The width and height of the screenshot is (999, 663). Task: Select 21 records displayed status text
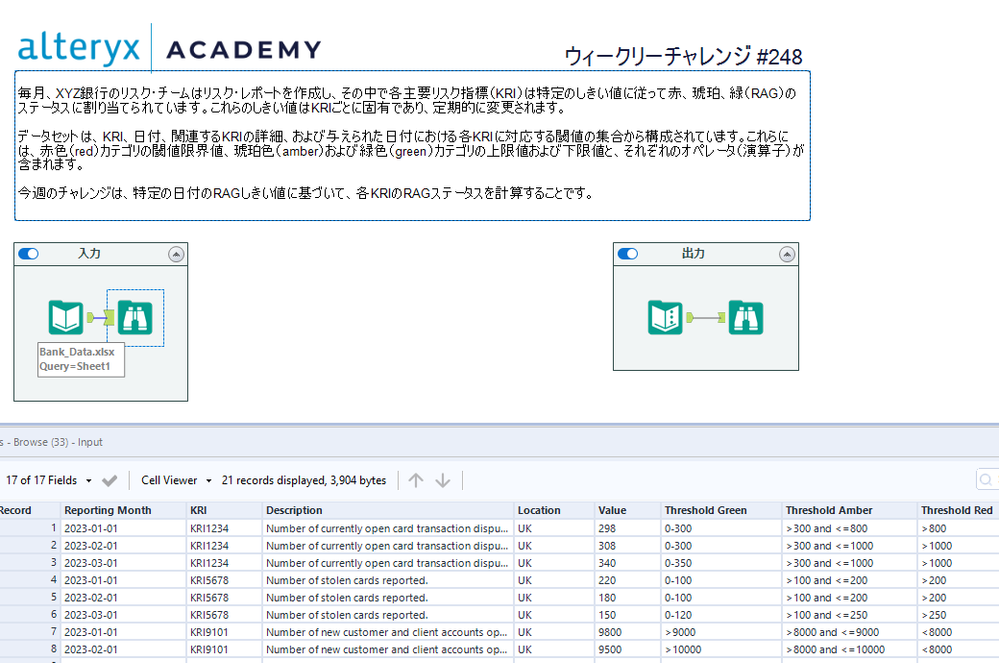click(x=304, y=480)
